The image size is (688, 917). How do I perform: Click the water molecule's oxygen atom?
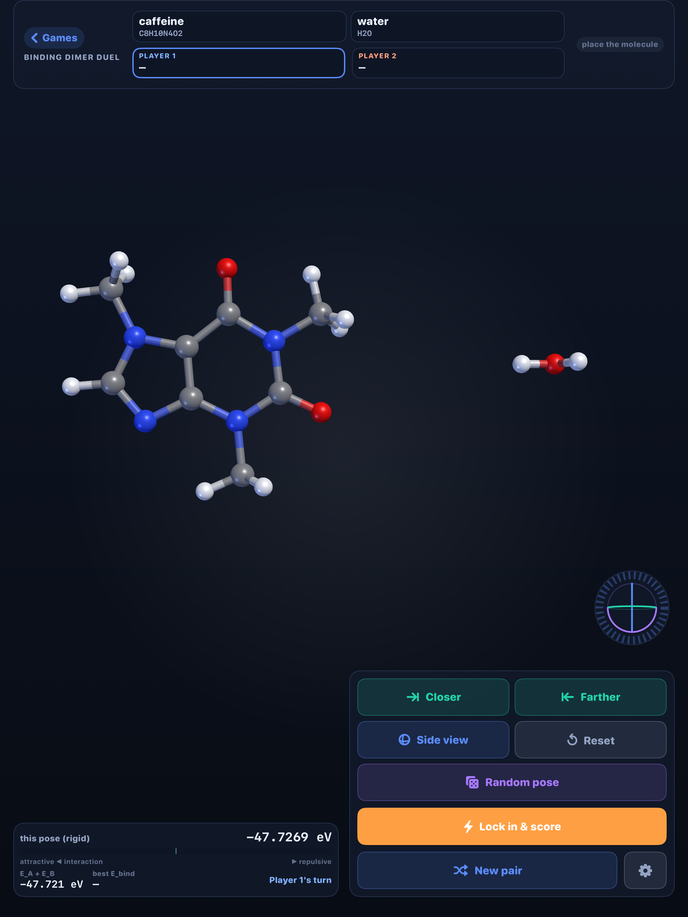coord(554,363)
